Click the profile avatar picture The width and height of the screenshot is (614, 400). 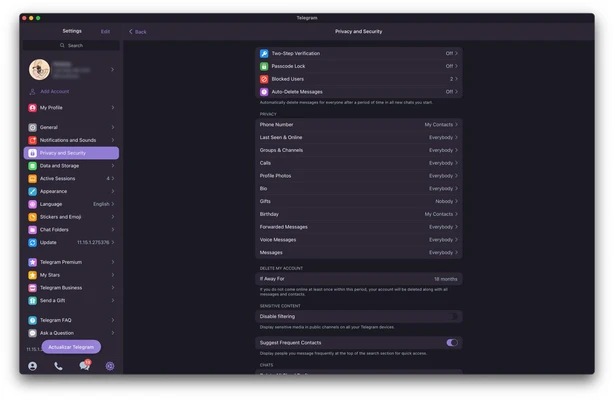tap(40, 70)
